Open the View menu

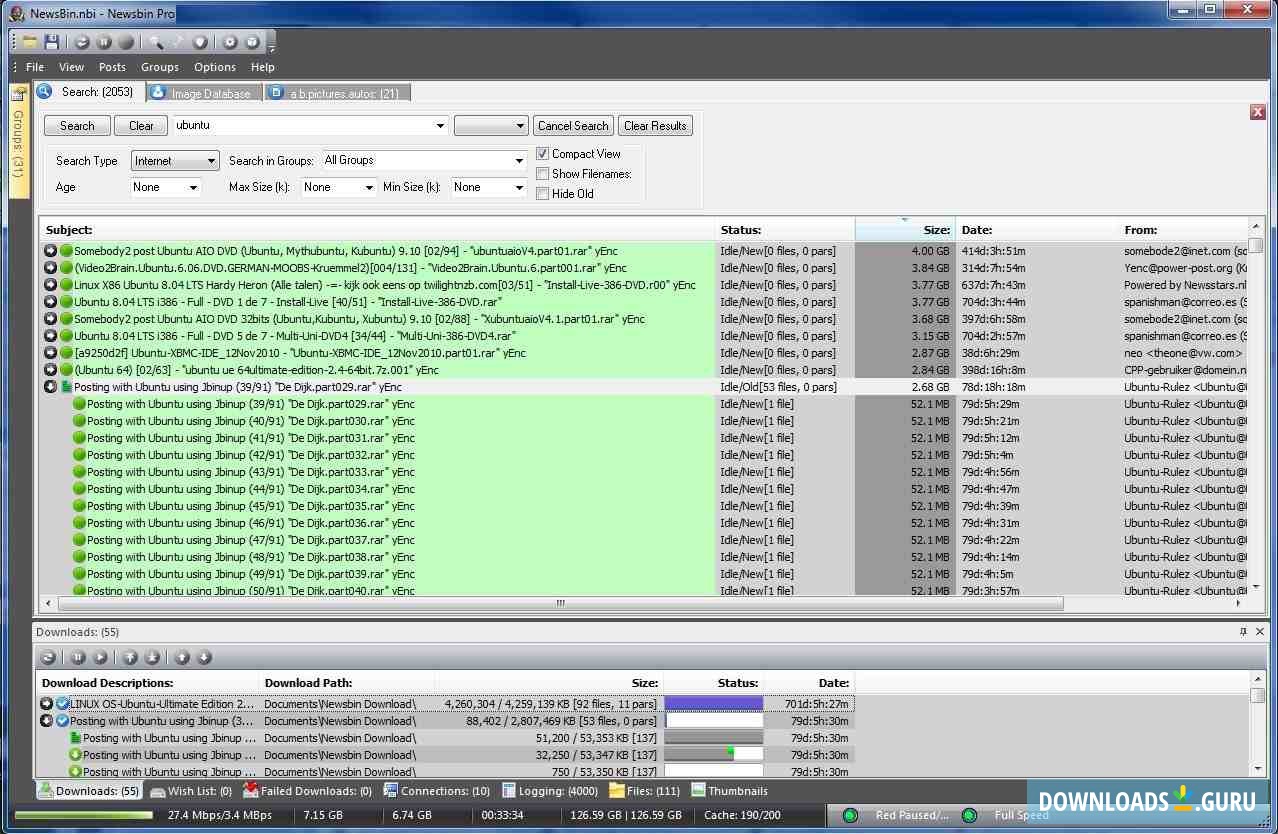click(71, 67)
